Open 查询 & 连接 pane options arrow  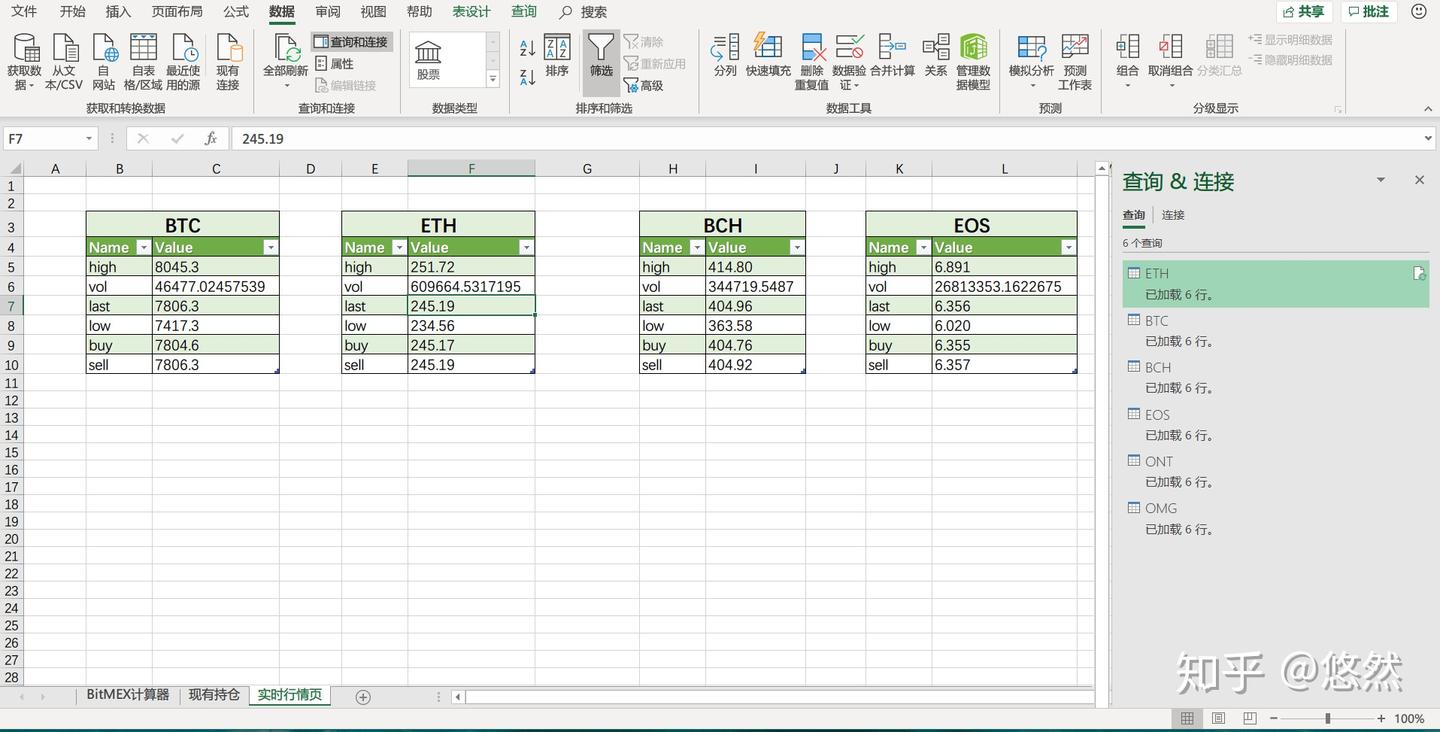point(1381,180)
